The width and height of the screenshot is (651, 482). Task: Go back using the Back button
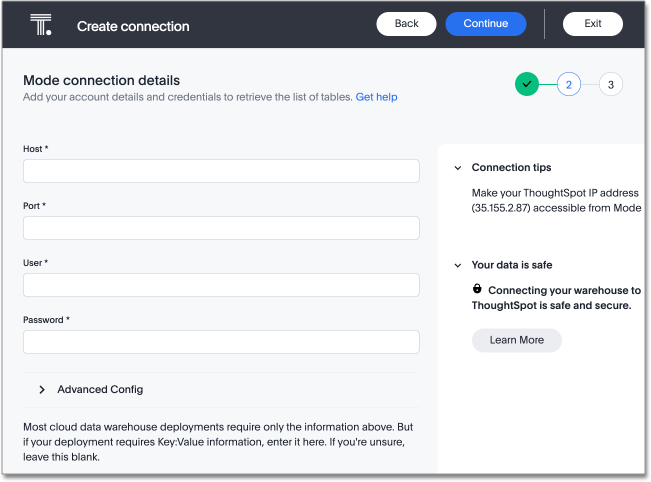click(406, 24)
